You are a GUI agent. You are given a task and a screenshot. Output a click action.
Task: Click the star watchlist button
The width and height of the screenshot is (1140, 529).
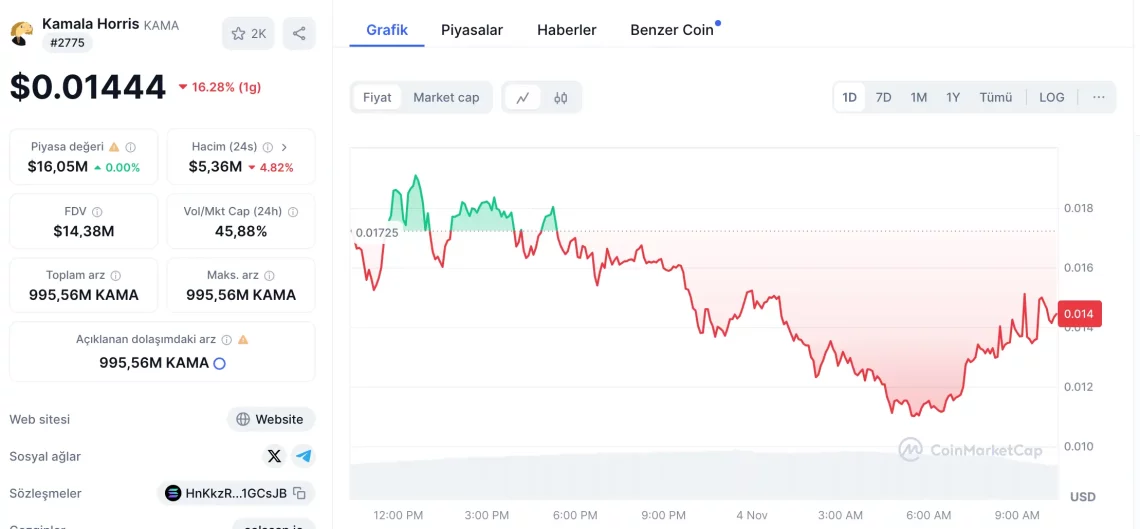point(248,33)
